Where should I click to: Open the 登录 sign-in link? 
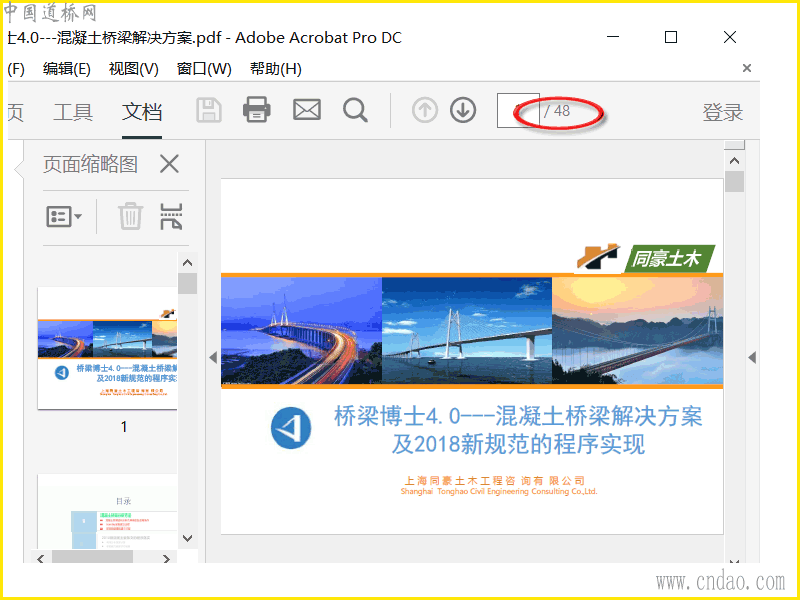point(722,112)
